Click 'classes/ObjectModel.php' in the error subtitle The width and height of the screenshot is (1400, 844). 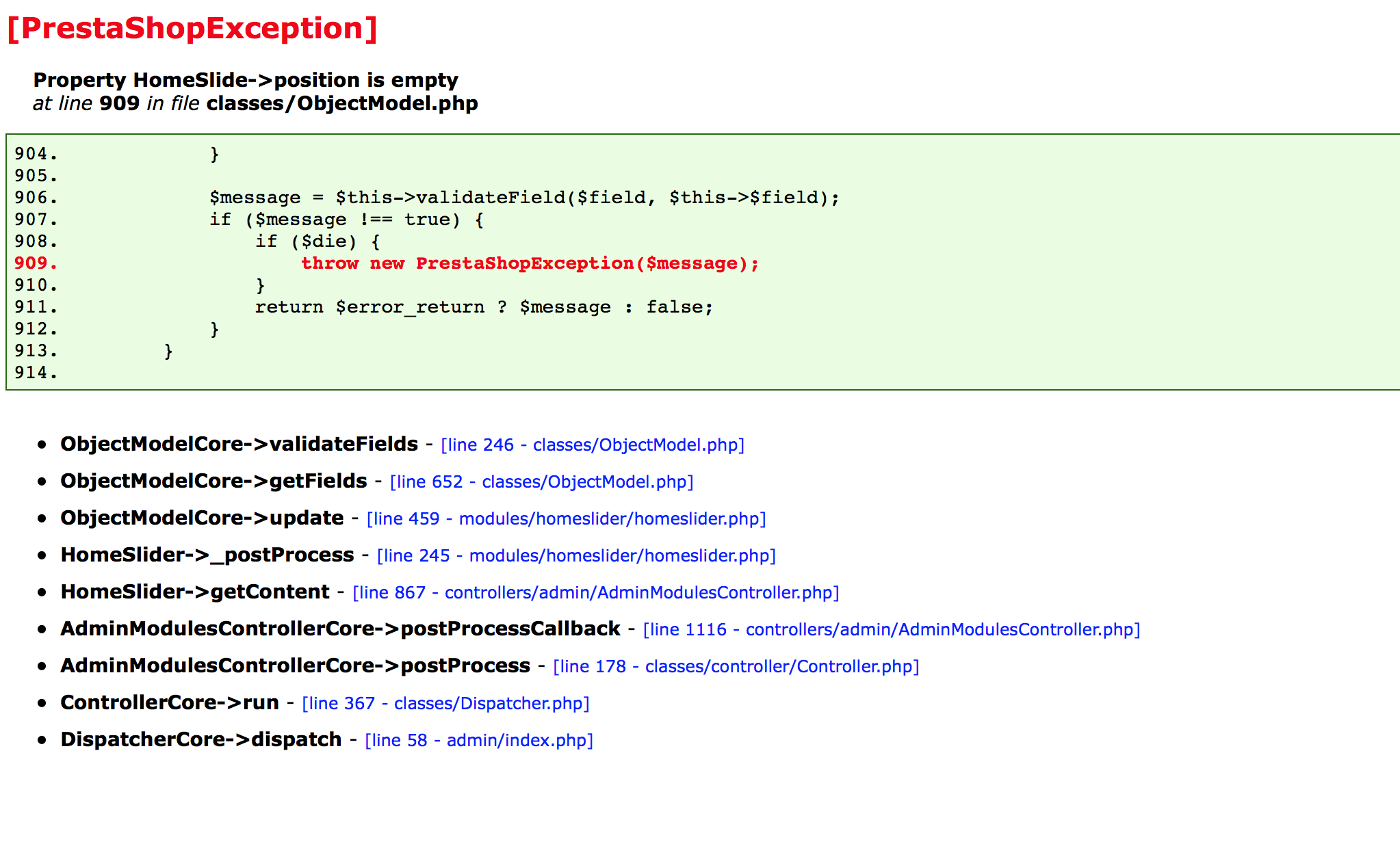pyautogui.click(x=342, y=103)
